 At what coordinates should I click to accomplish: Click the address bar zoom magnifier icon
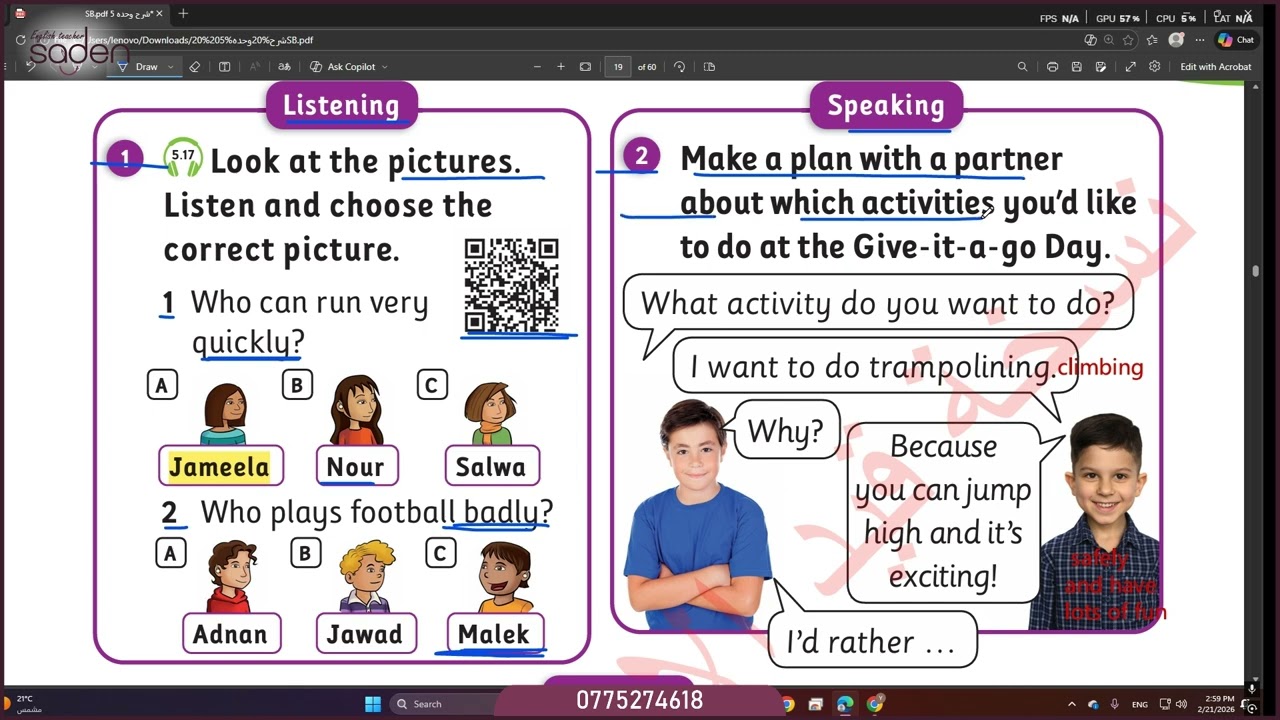point(1109,40)
